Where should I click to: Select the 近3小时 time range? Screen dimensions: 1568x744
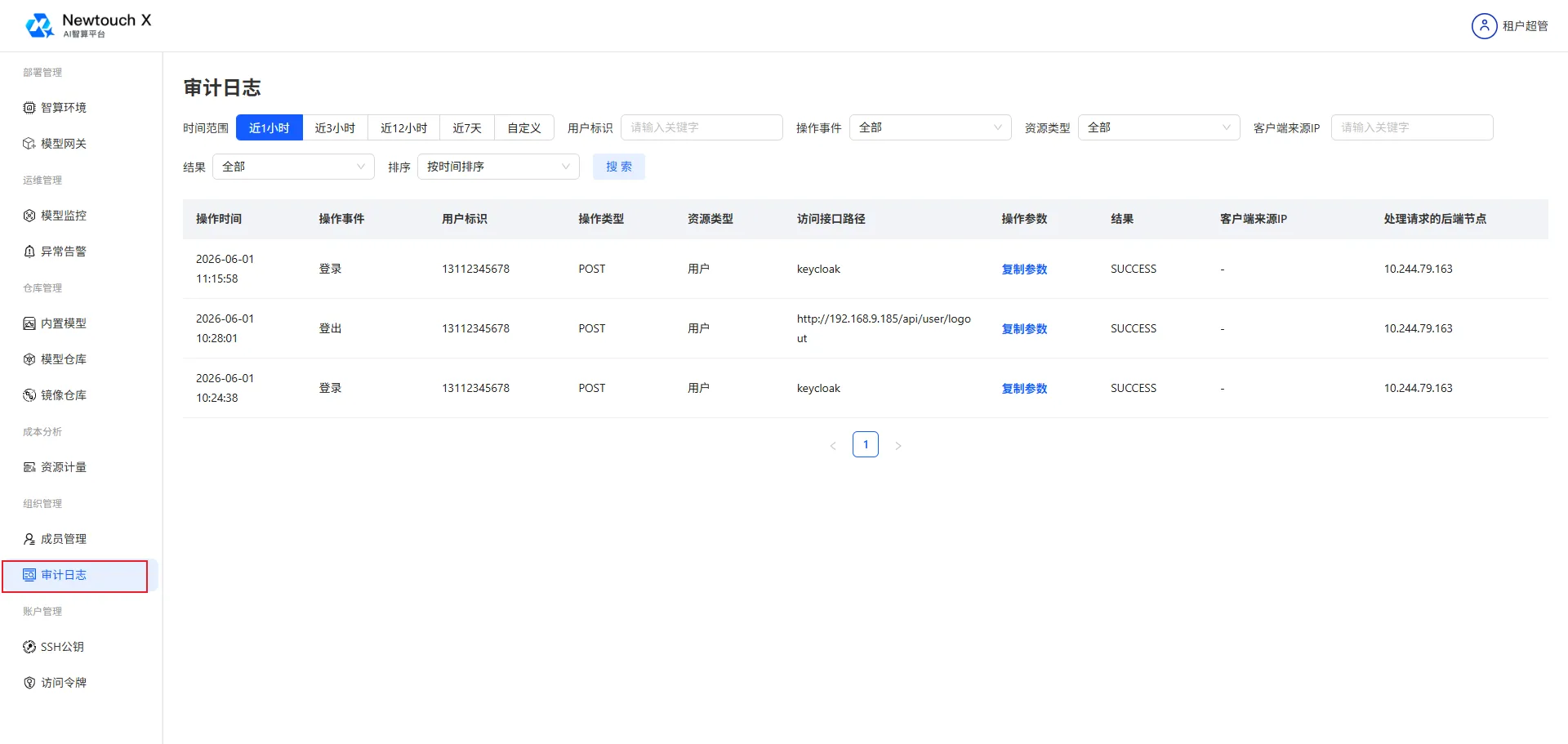pyautogui.click(x=335, y=127)
